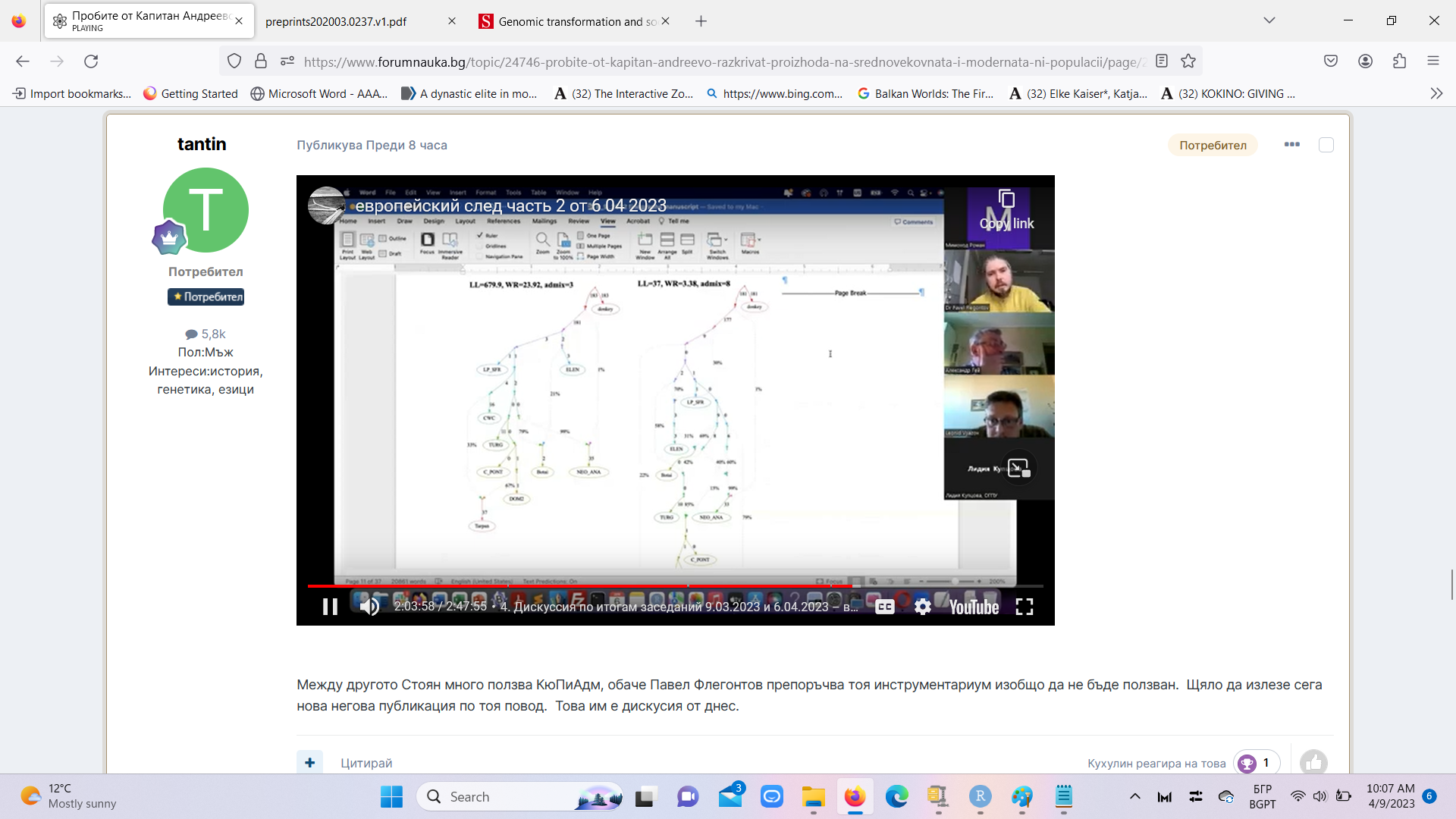The image size is (1456, 819).
Task: Click the Цитирай quote link
Action: 366,763
